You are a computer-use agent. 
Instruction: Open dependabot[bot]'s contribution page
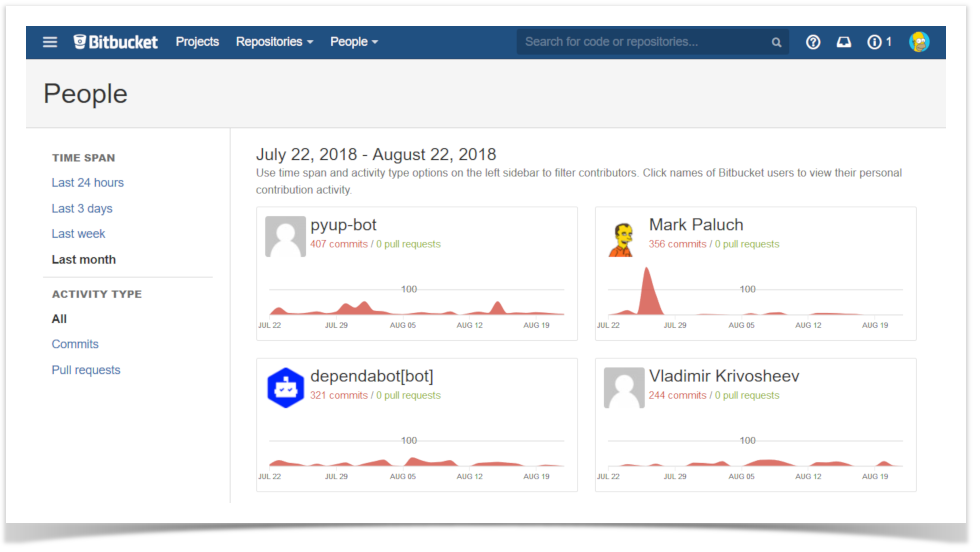click(x=372, y=376)
